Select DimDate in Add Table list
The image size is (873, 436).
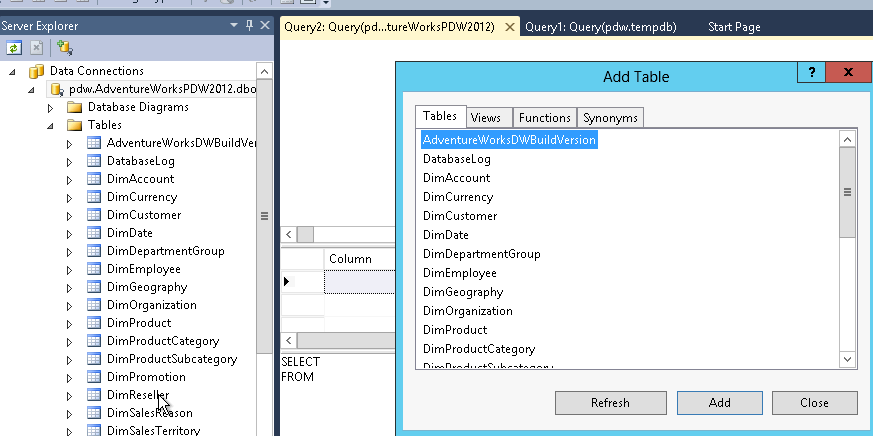tap(445, 235)
